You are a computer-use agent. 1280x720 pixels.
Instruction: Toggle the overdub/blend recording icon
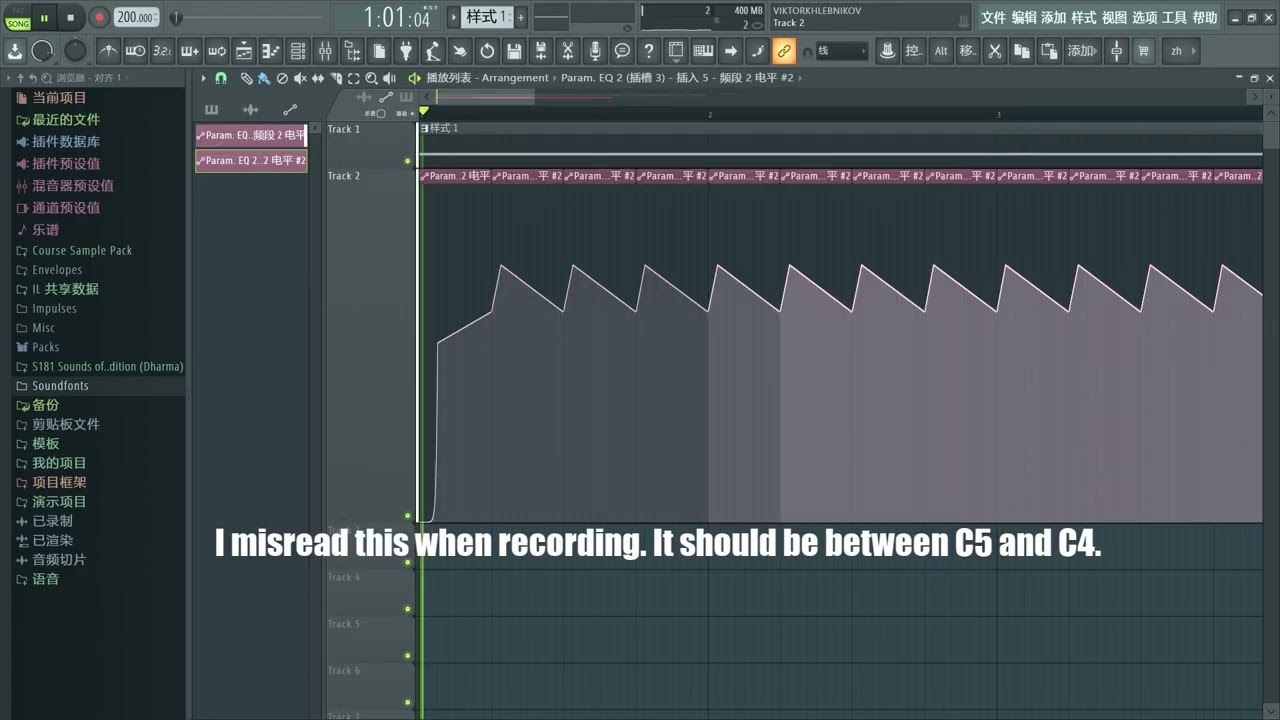(x=190, y=51)
